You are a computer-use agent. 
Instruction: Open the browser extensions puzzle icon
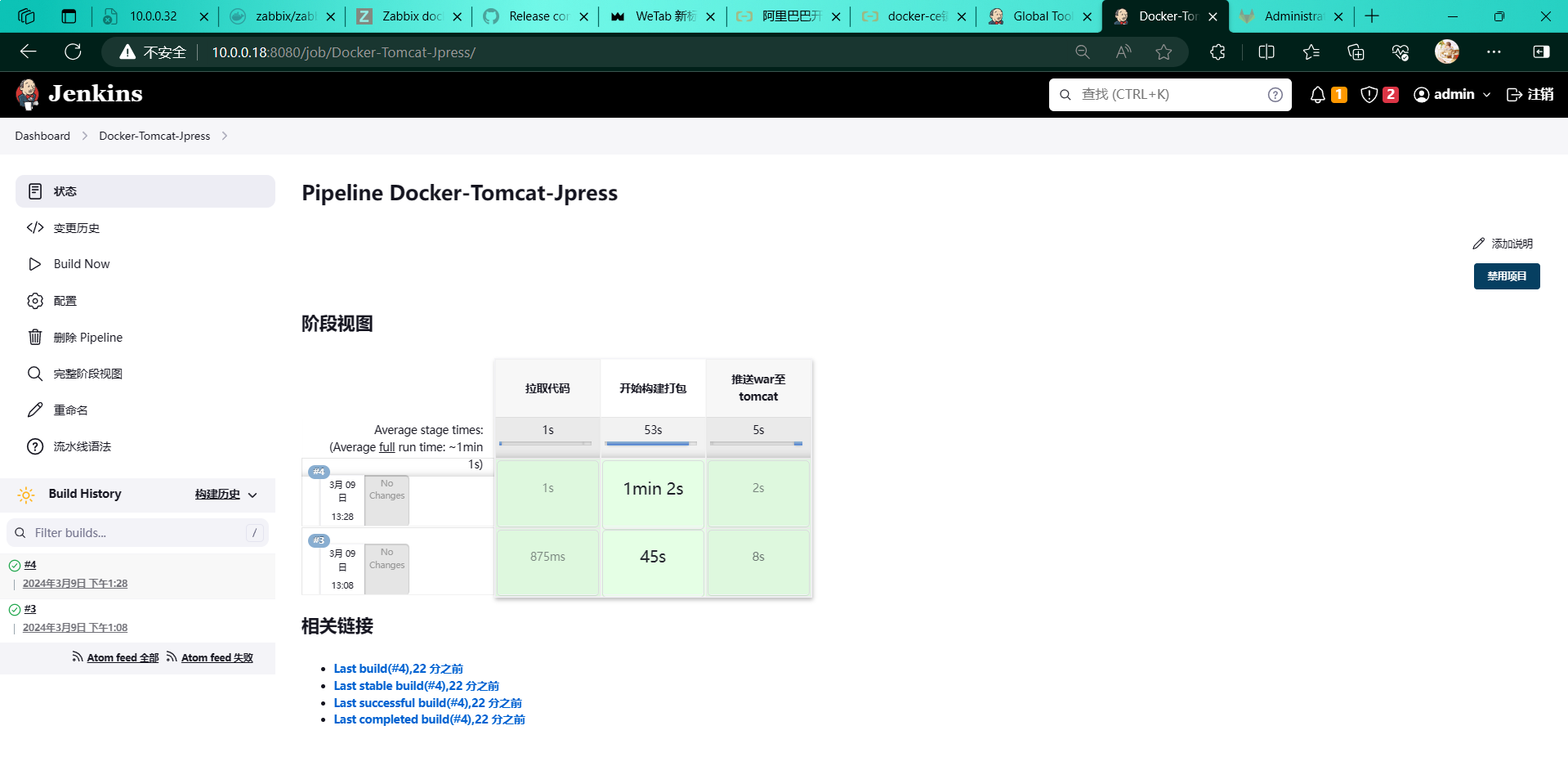pyautogui.click(x=1217, y=52)
